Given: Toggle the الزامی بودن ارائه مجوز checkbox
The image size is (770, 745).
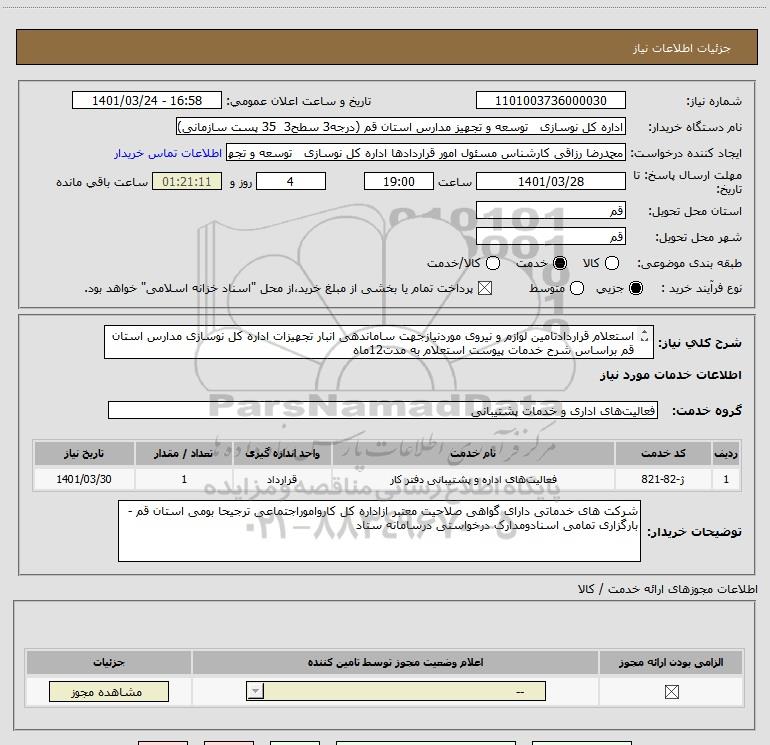Looking at the screenshot, I should pos(671,692).
